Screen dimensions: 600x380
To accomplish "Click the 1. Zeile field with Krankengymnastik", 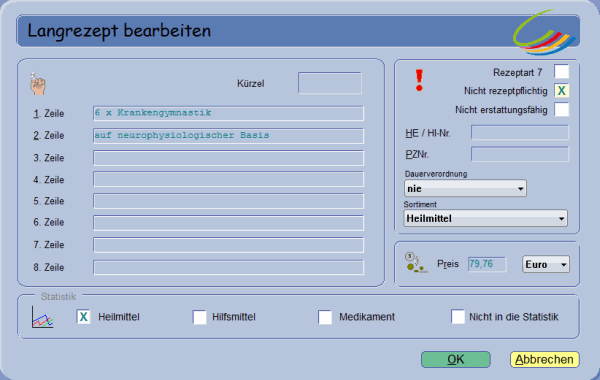I will tap(228, 113).
